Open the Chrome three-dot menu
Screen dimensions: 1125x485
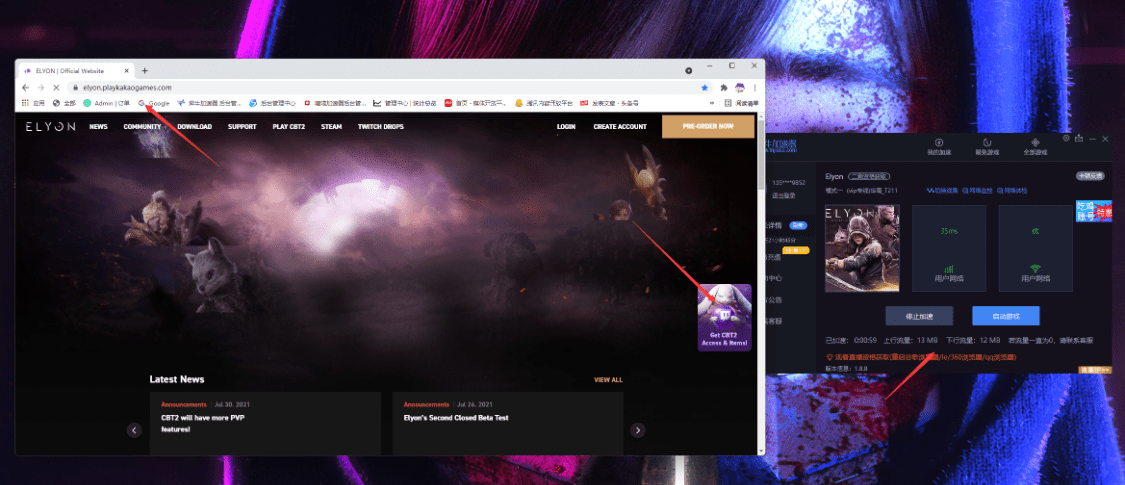point(754,88)
